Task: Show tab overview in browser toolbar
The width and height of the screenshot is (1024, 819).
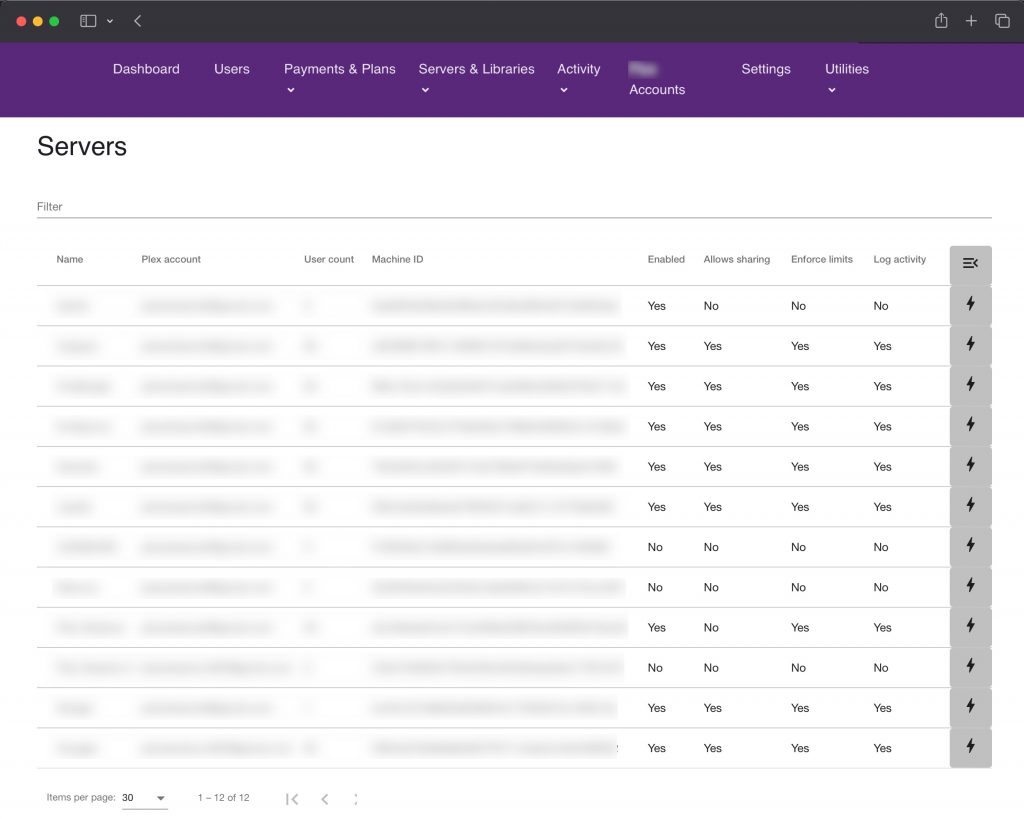Action: [1002, 21]
